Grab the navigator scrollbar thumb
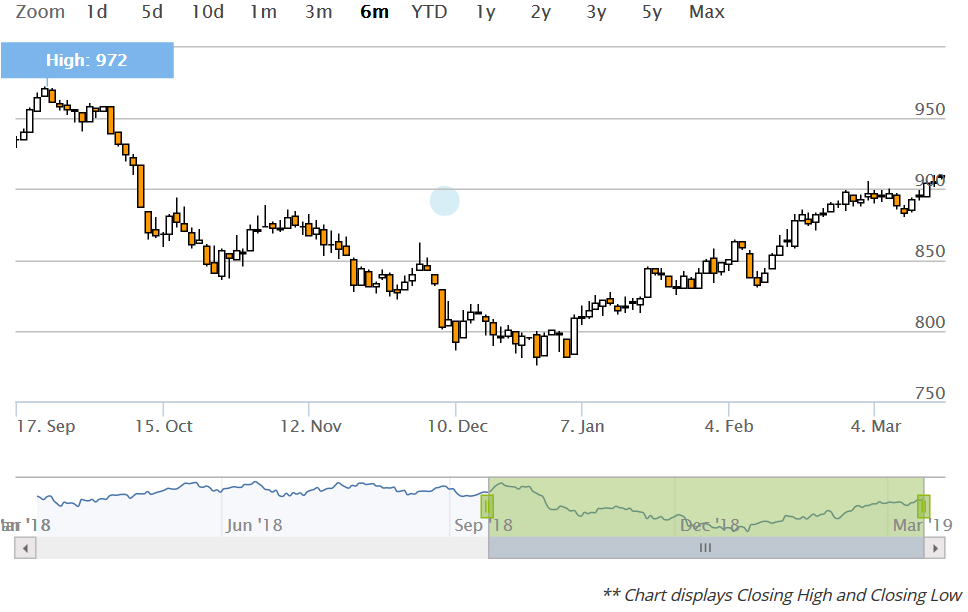 pos(706,548)
